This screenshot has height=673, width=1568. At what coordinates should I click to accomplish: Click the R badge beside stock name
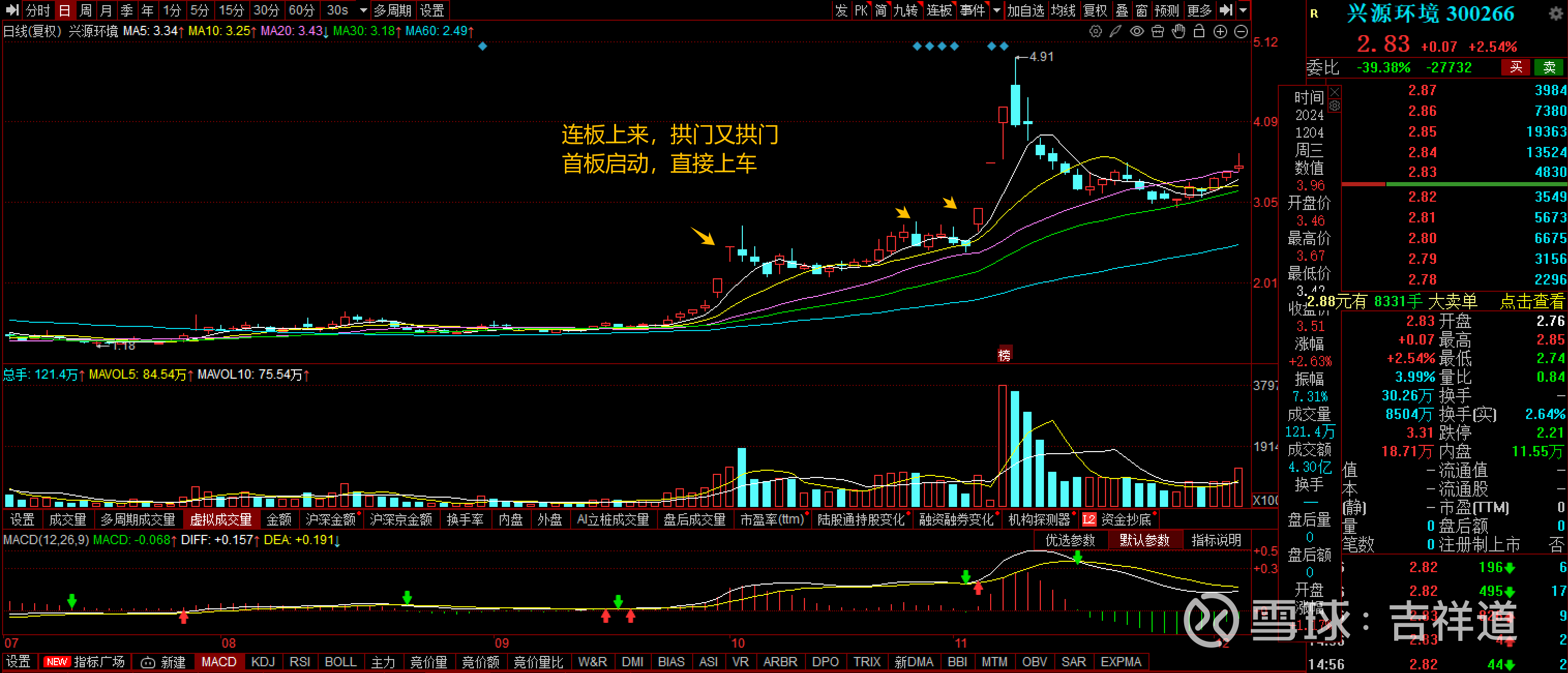[x=1314, y=13]
